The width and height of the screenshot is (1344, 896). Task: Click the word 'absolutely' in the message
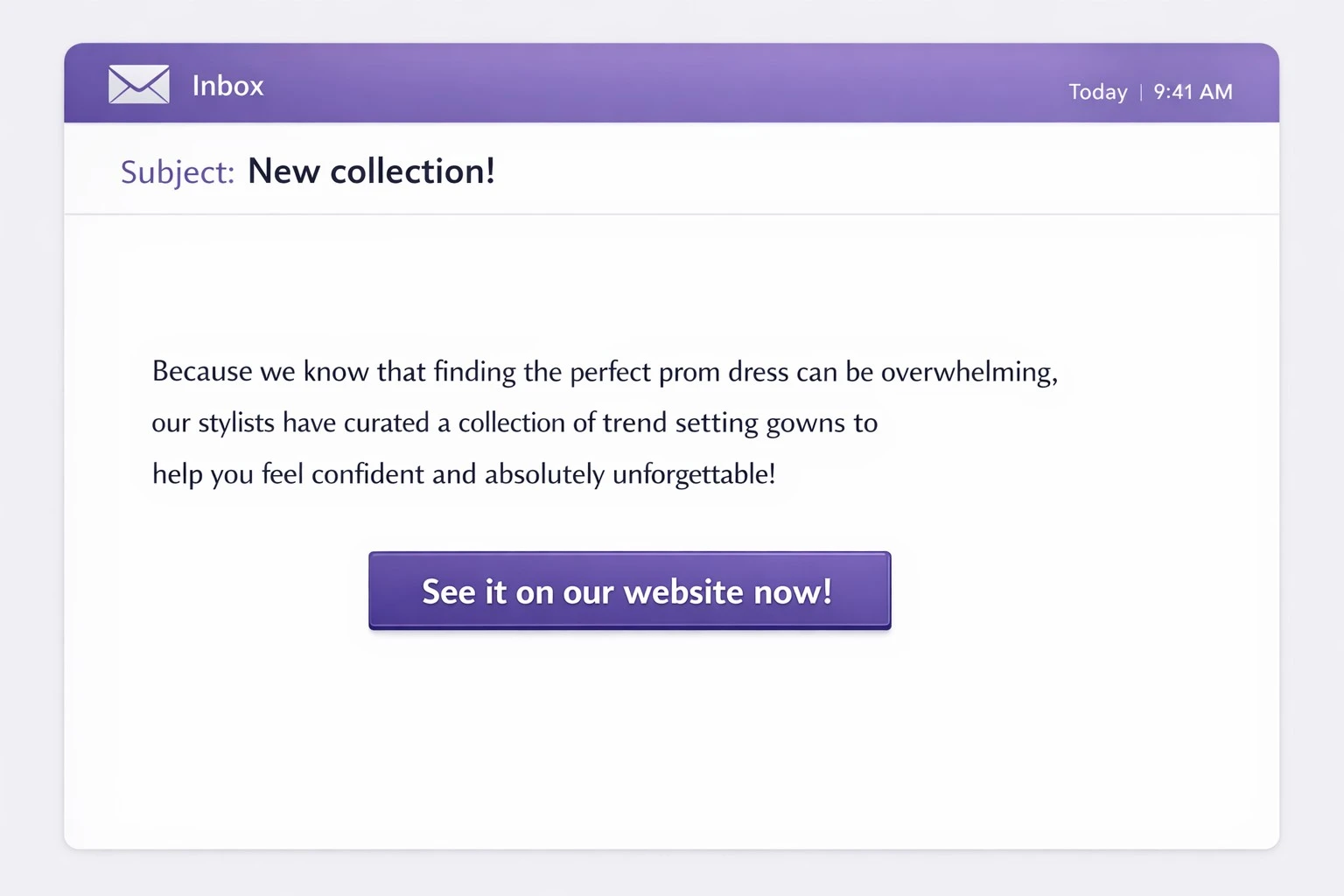(x=544, y=474)
